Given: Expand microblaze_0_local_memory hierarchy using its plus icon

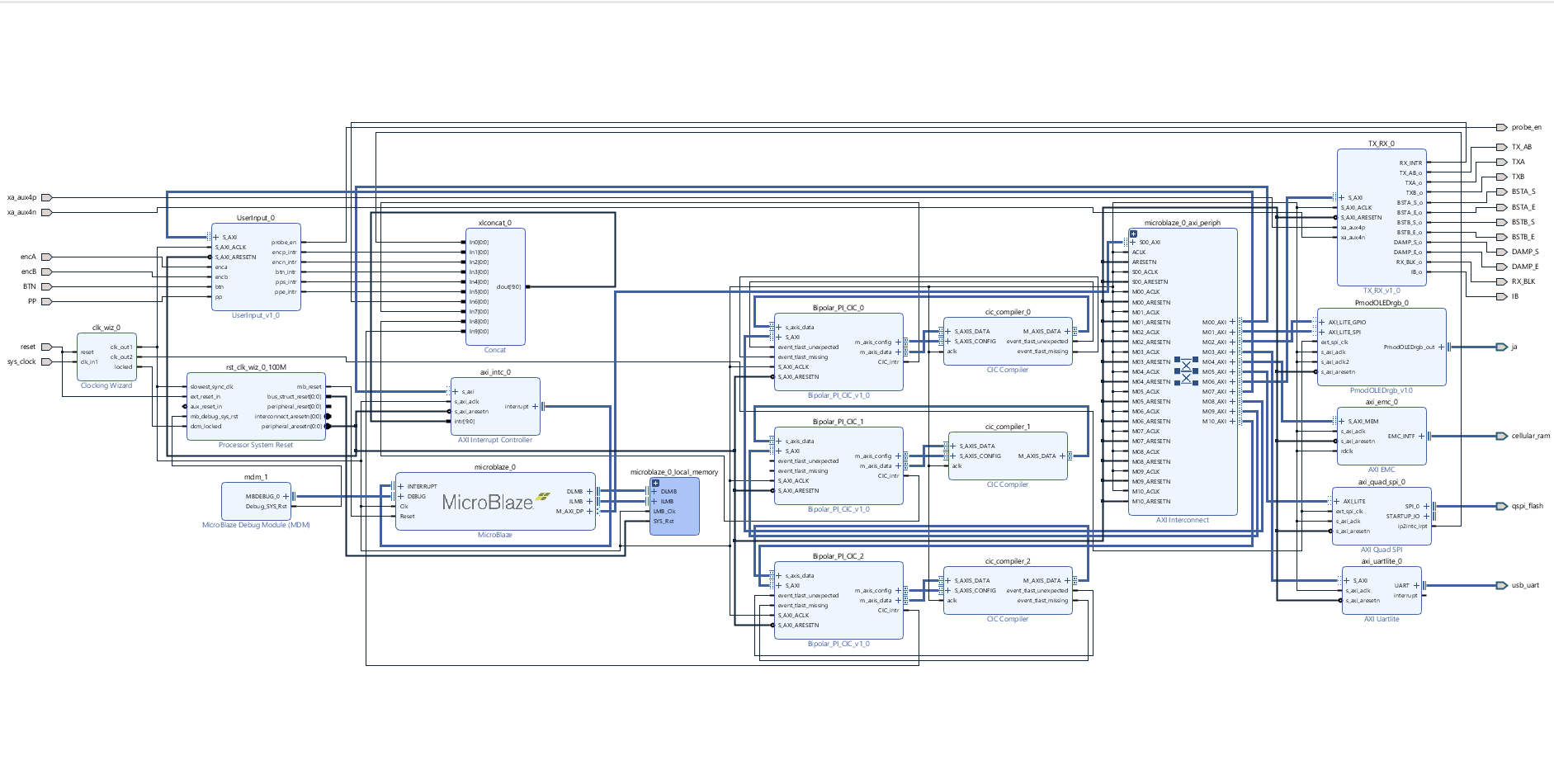Looking at the screenshot, I should click(x=655, y=483).
